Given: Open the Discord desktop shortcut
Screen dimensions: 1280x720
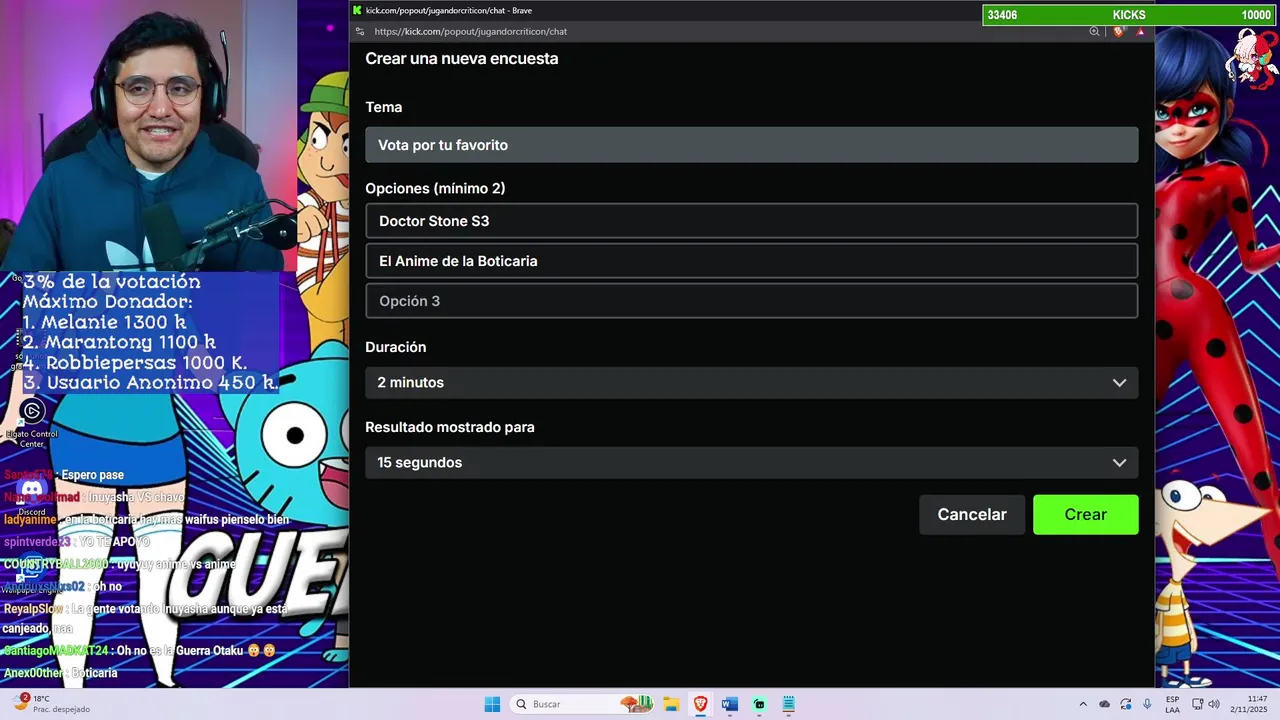Looking at the screenshot, I should [x=32, y=495].
